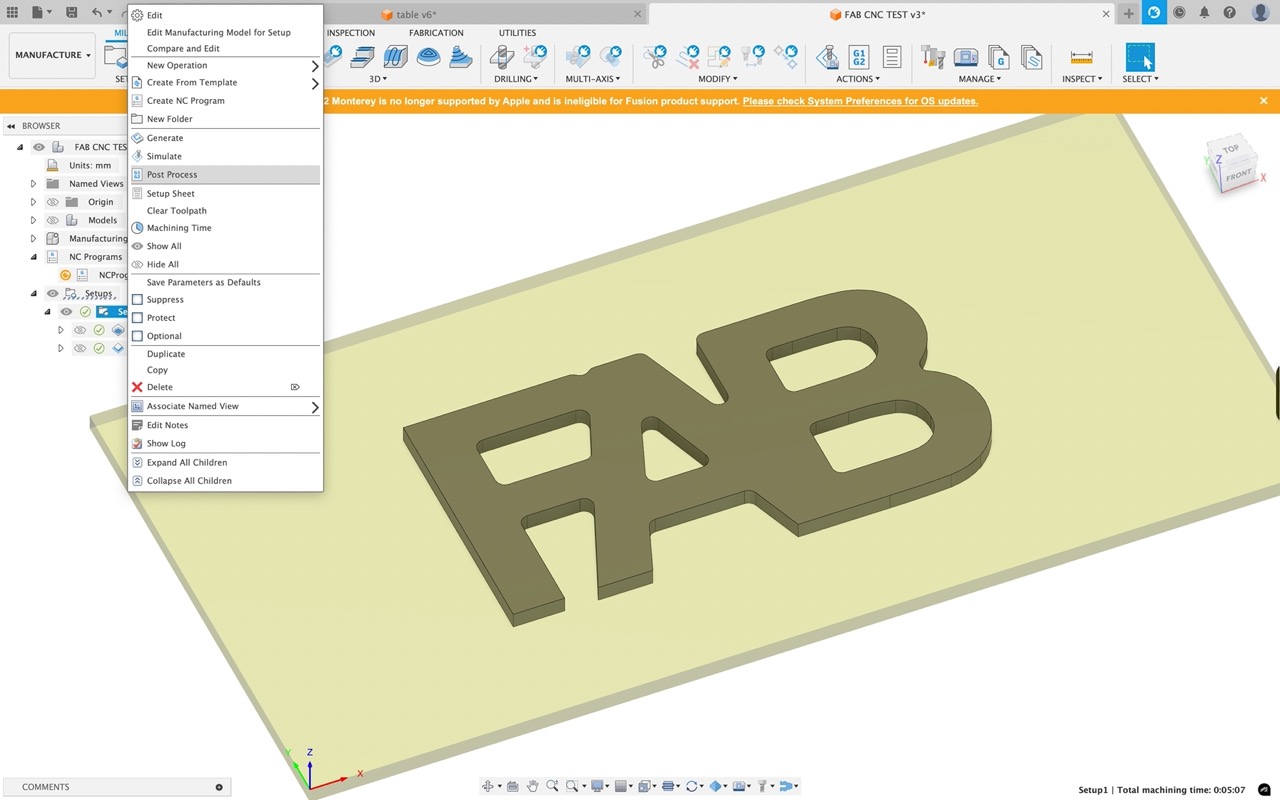
Task: Click the Delete Passes icon in Modify
Action: [688, 56]
